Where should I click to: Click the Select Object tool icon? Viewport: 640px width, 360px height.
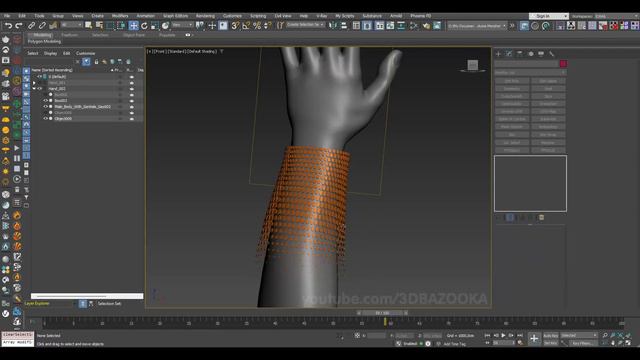(89, 26)
